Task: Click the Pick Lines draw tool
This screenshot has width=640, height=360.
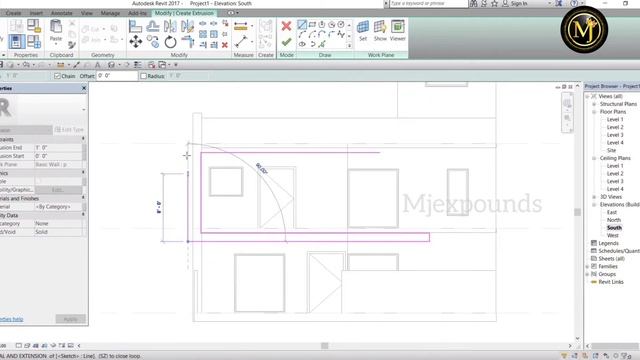Action: [x=322, y=44]
